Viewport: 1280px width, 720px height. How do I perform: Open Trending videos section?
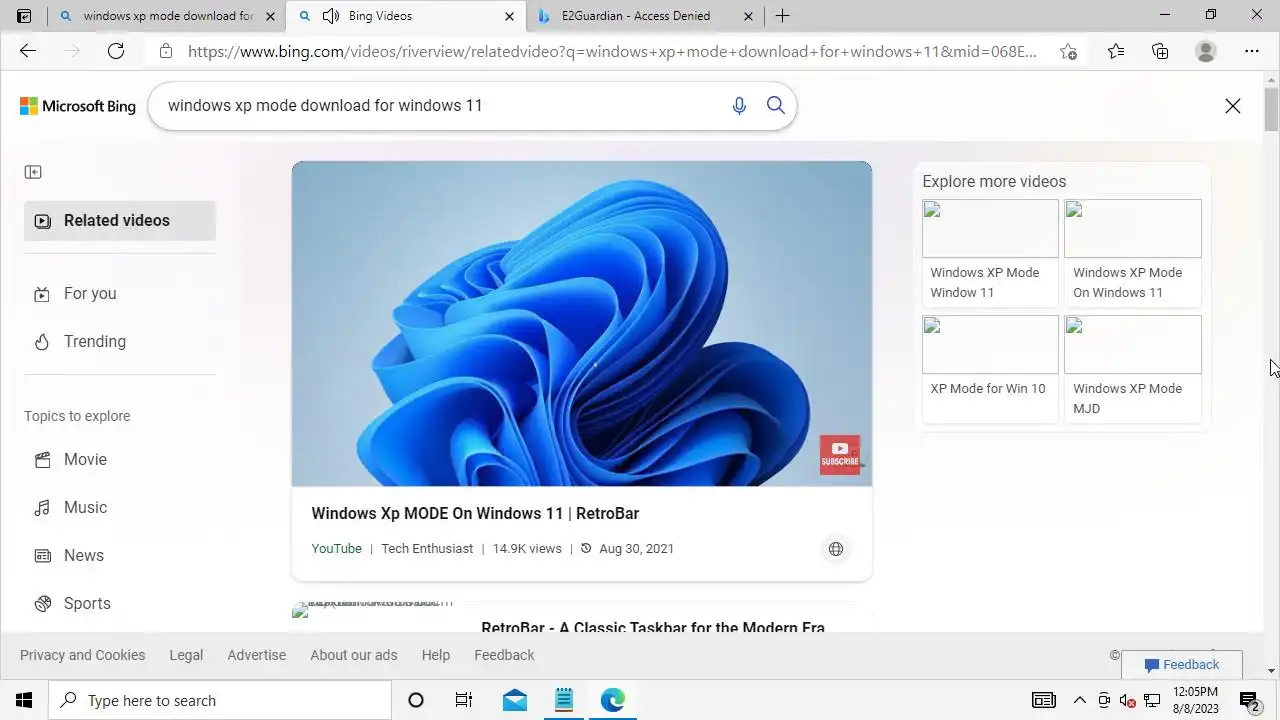(120, 341)
